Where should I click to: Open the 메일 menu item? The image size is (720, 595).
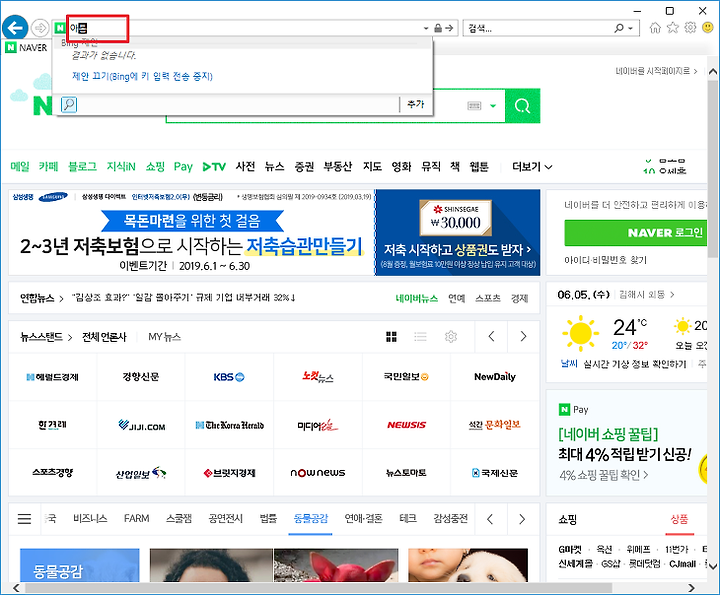point(20,166)
